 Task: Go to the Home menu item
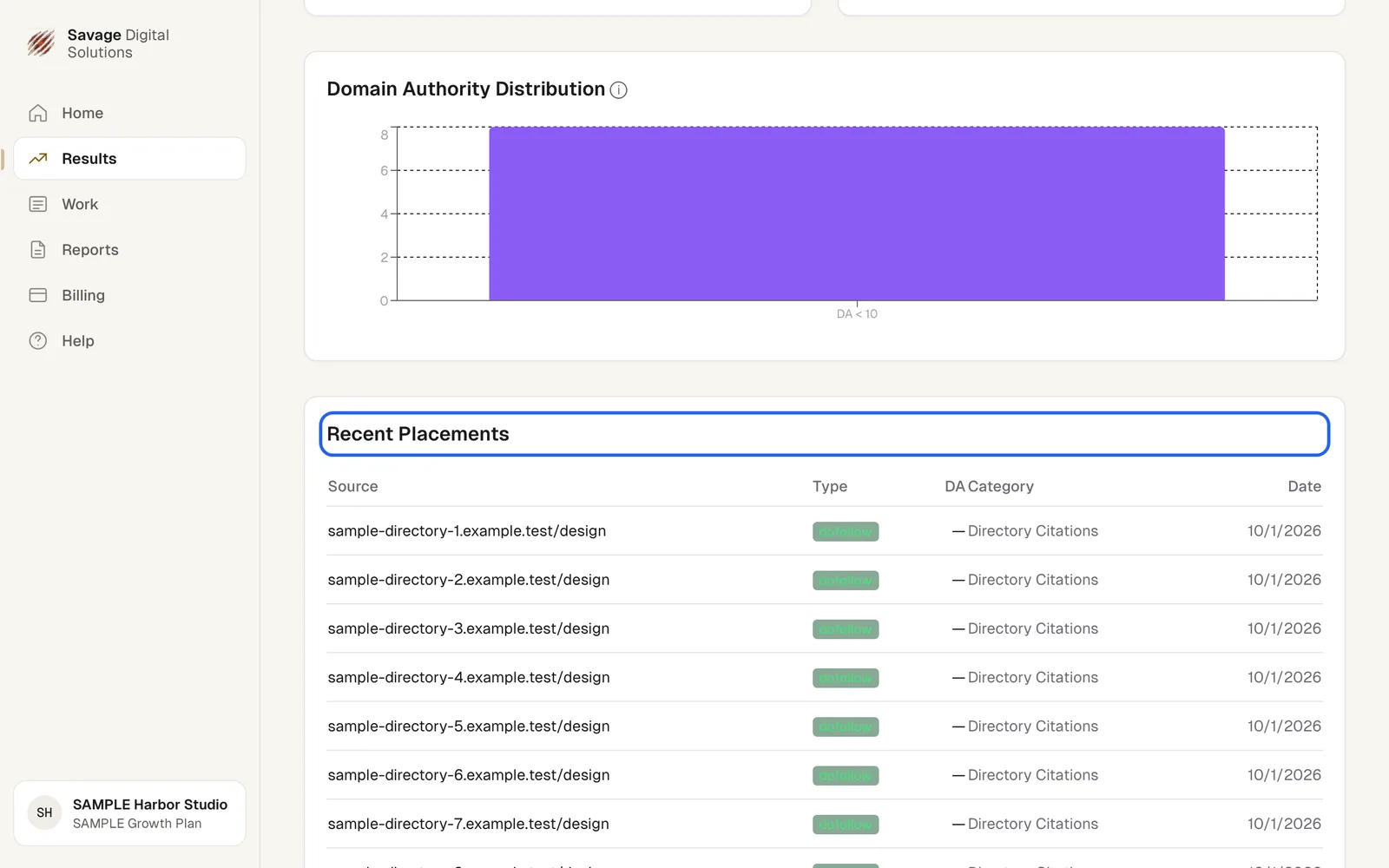click(x=82, y=113)
